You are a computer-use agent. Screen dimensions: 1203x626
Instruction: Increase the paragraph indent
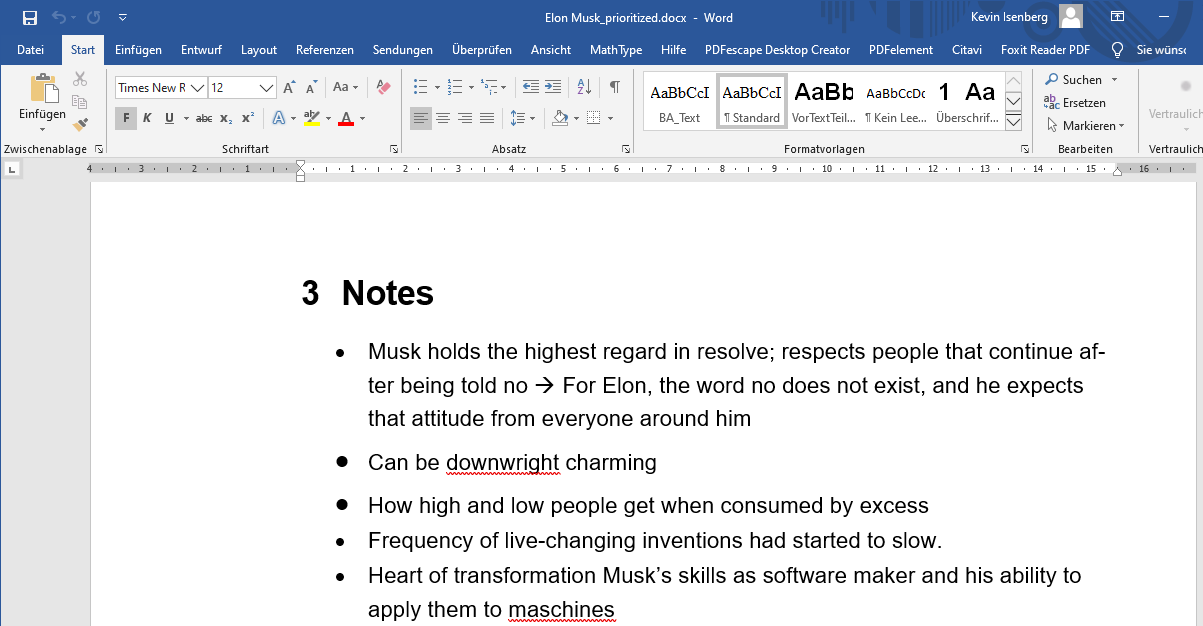[x=551, y=88]
